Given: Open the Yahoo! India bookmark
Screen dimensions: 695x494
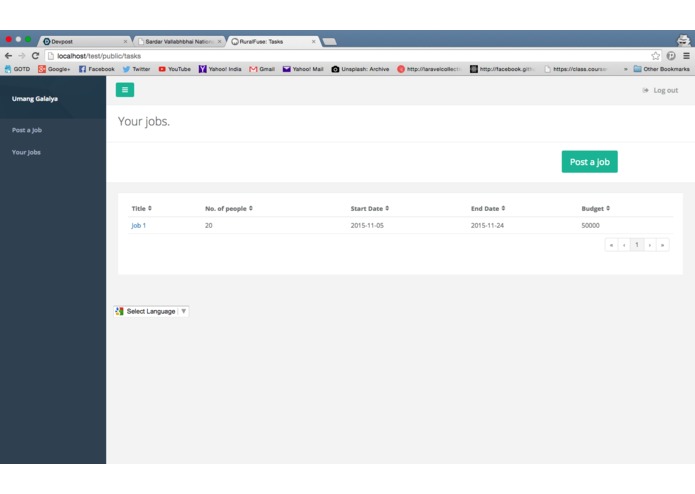Looking at the screenshot, I should (220, 69).
